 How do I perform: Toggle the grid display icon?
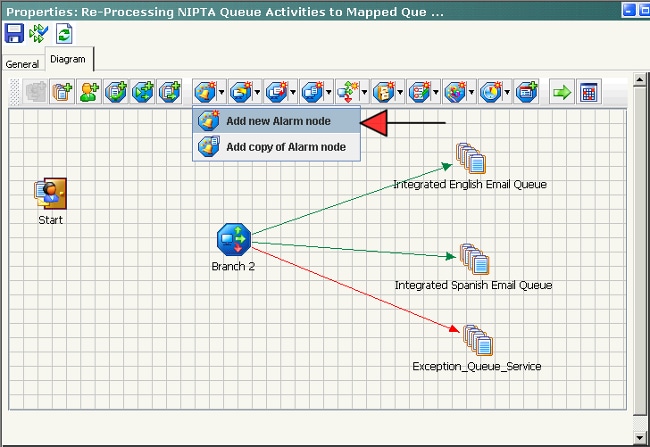point(589,92)
